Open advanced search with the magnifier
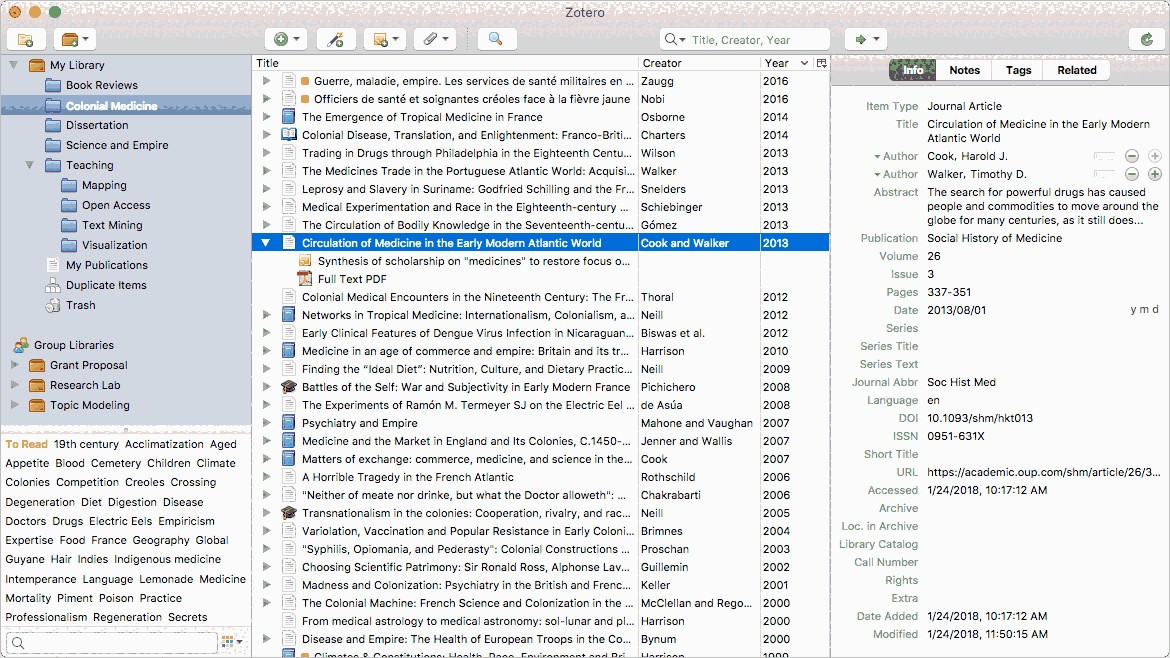Image resolution: width=1170 pixels, height=658 pixels. [496, 39]
